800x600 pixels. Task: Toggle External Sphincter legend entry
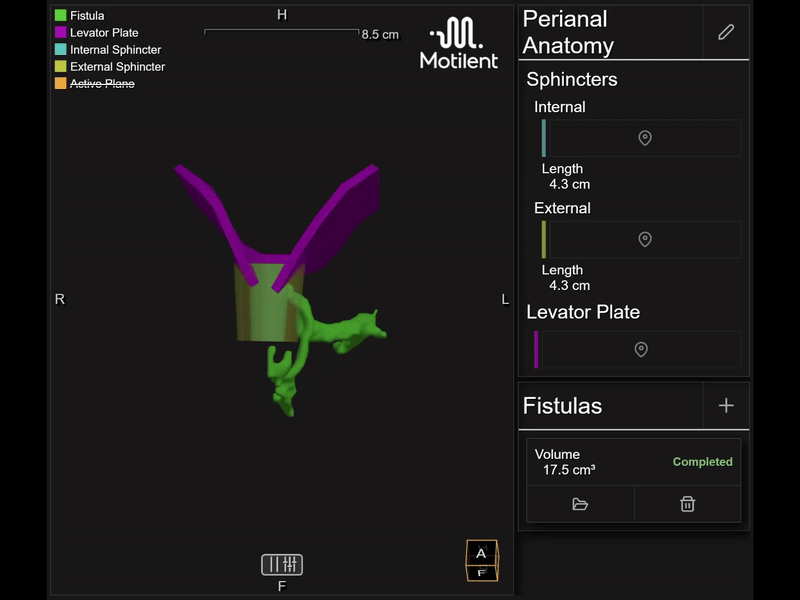pos(116,67)
